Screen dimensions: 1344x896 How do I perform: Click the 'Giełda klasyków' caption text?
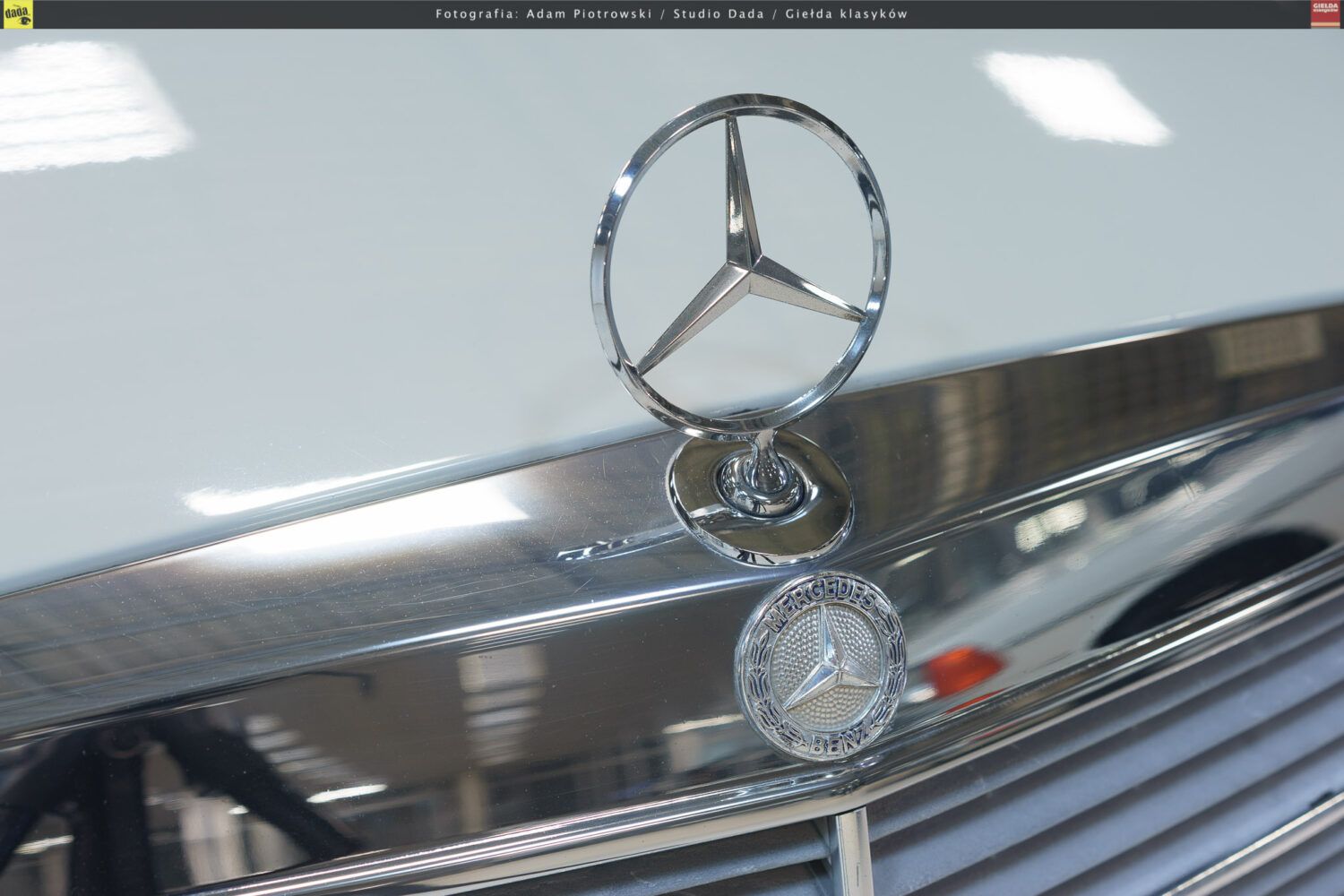click(846, 13)
